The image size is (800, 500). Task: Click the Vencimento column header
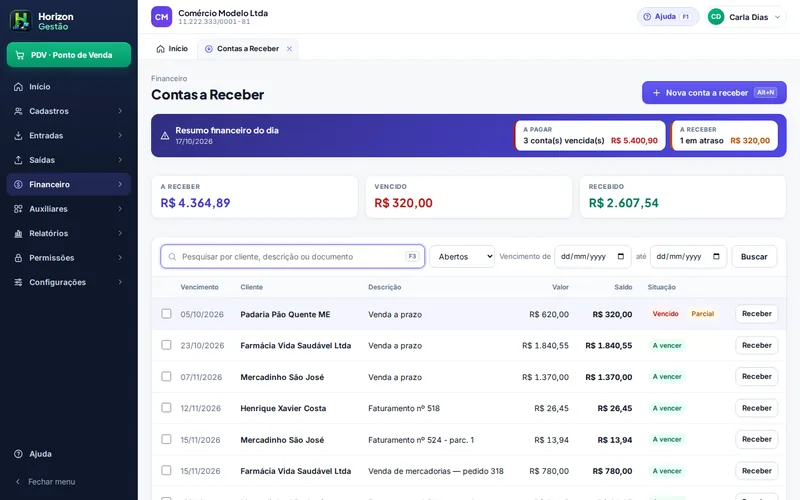(x=199, y=287)
